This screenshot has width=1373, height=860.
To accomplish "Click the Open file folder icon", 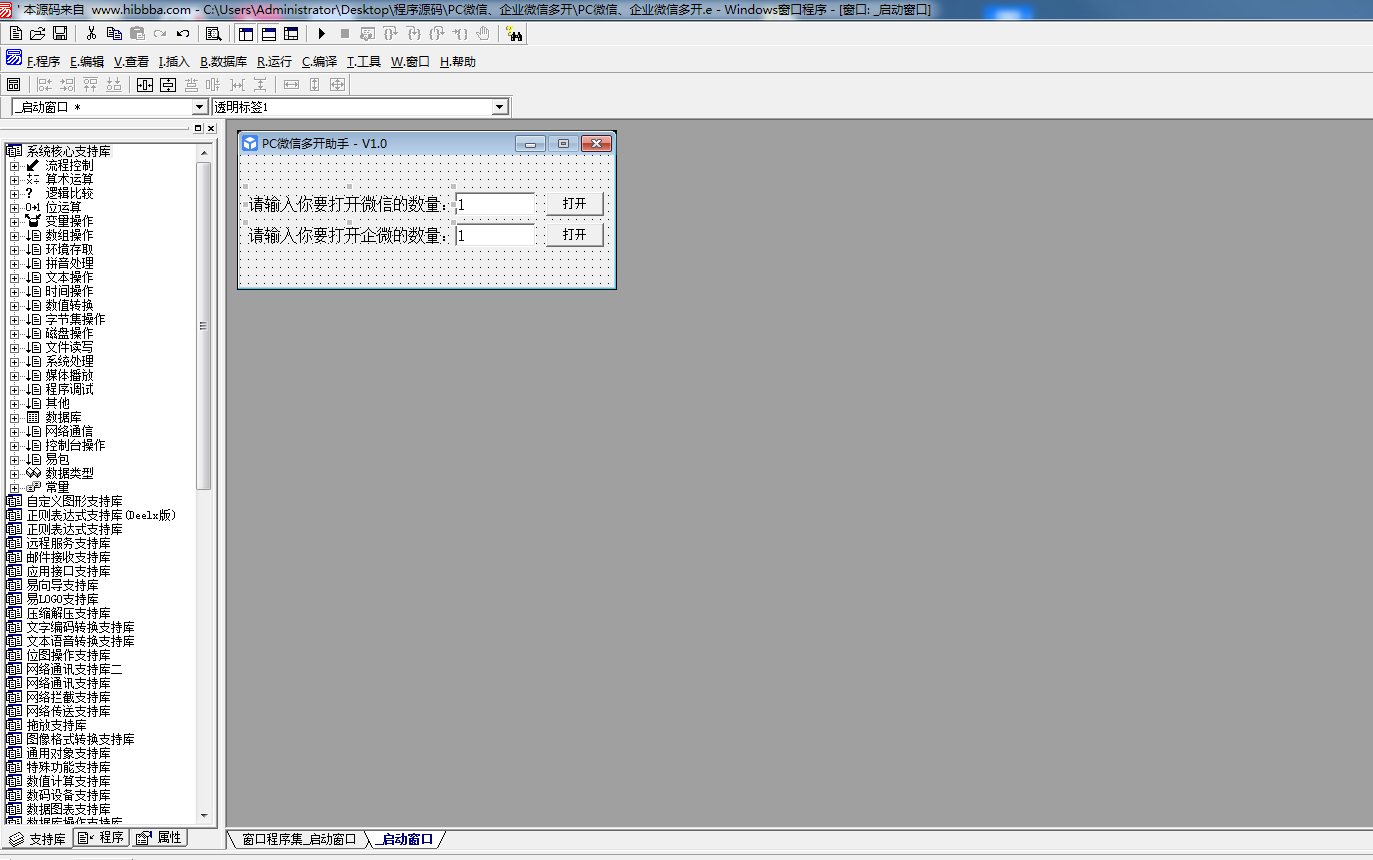I will tap(37, 34).
